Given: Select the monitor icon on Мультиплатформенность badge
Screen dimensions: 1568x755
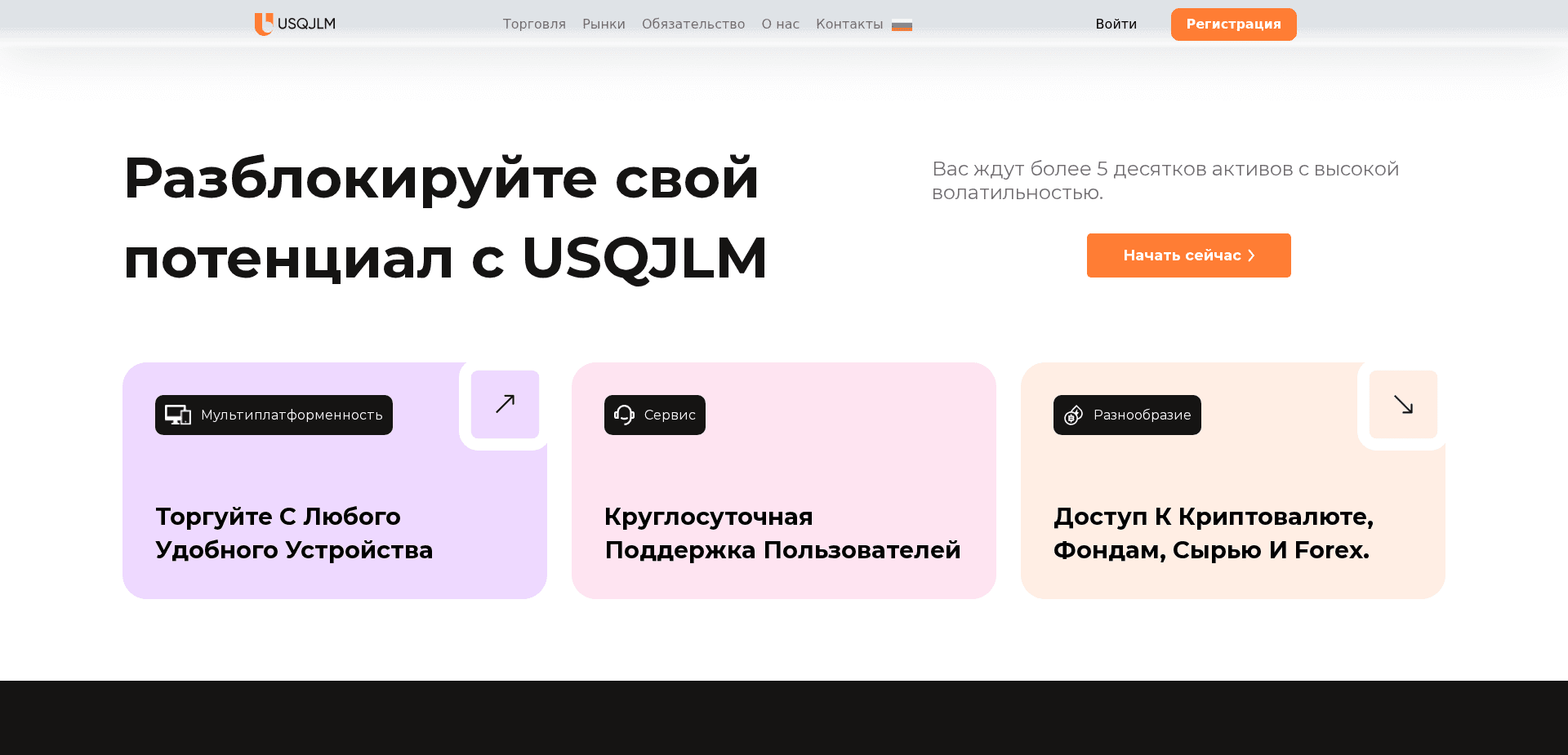Looking at the screenshot, I should pos(177,415).
